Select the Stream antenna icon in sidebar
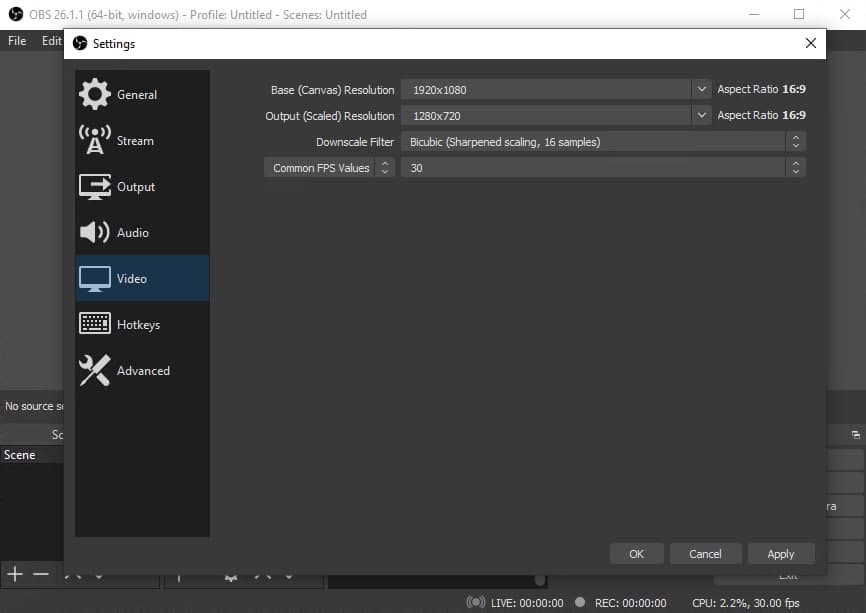 pyautogui.click(x=95, y=140)
